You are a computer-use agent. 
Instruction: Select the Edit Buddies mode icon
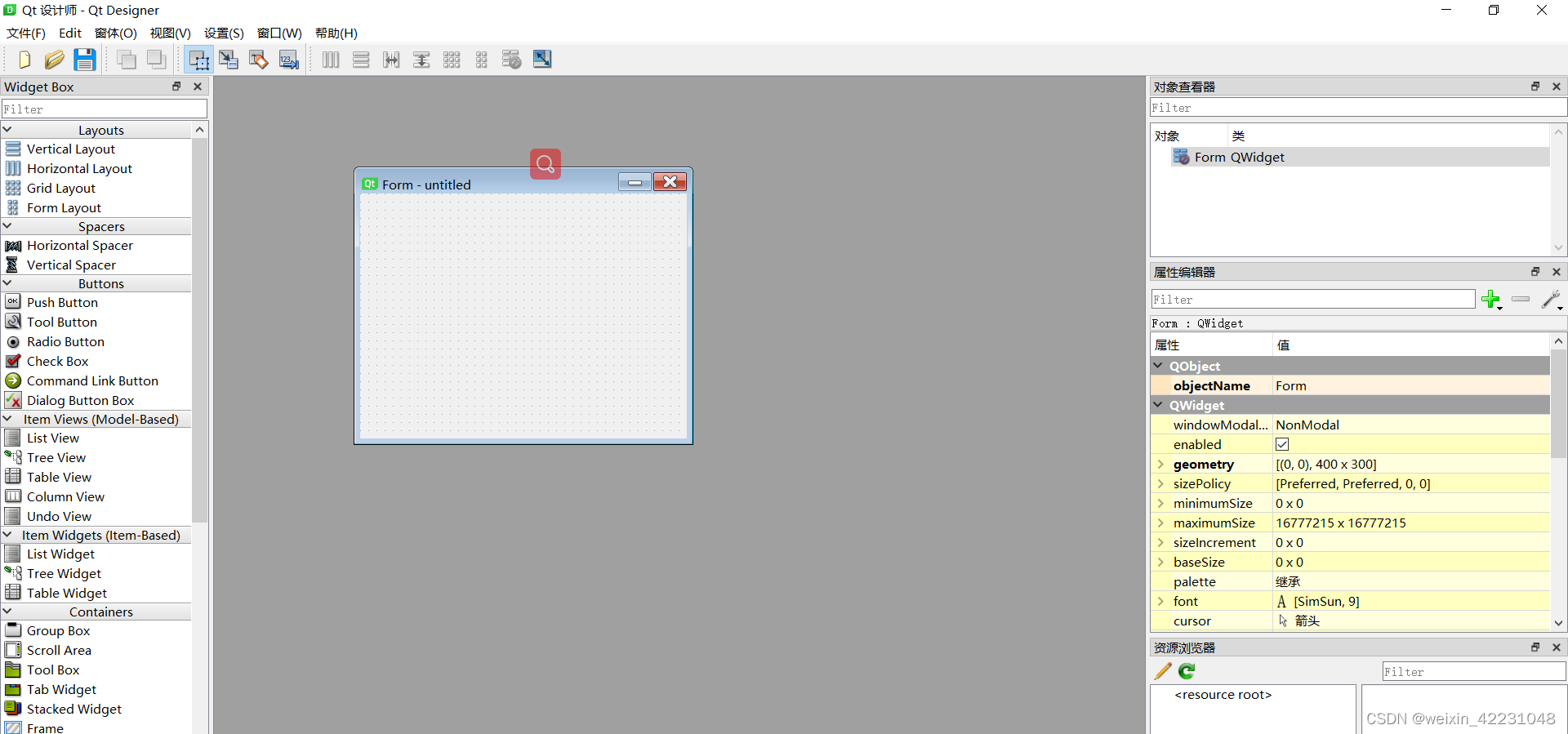click(x=259, y=60)
